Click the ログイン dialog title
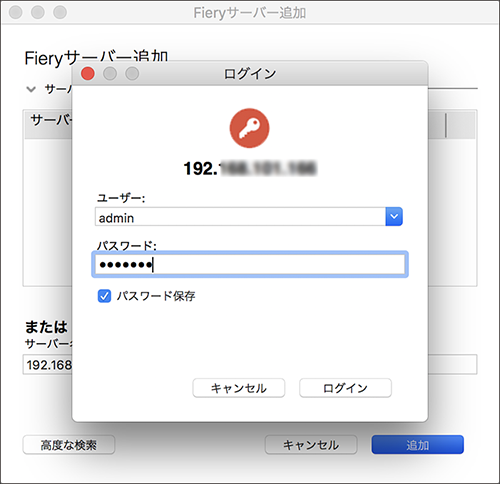The image size is (500, 484). click(250, 74)
